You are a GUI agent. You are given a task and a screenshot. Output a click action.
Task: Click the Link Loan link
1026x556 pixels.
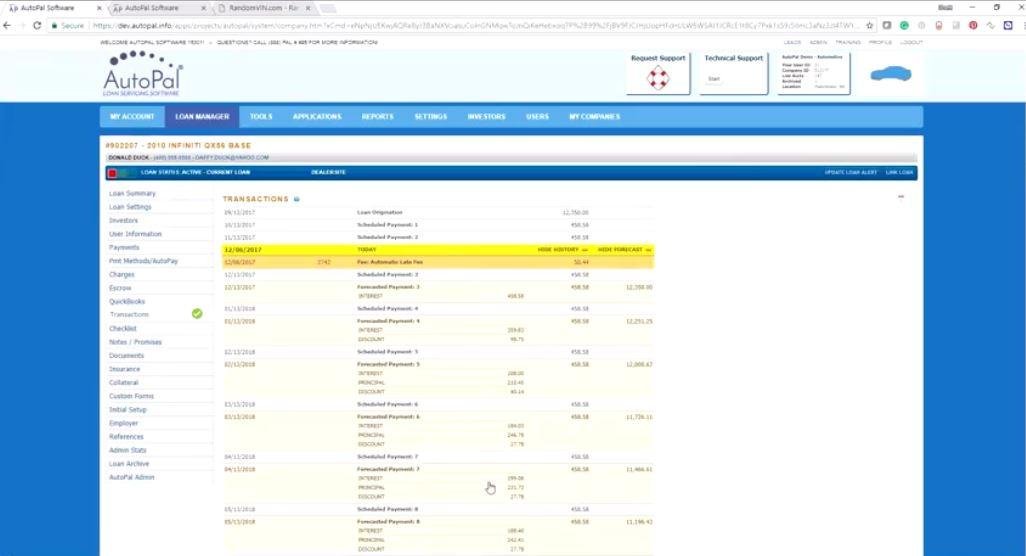[x=899, y=173]
